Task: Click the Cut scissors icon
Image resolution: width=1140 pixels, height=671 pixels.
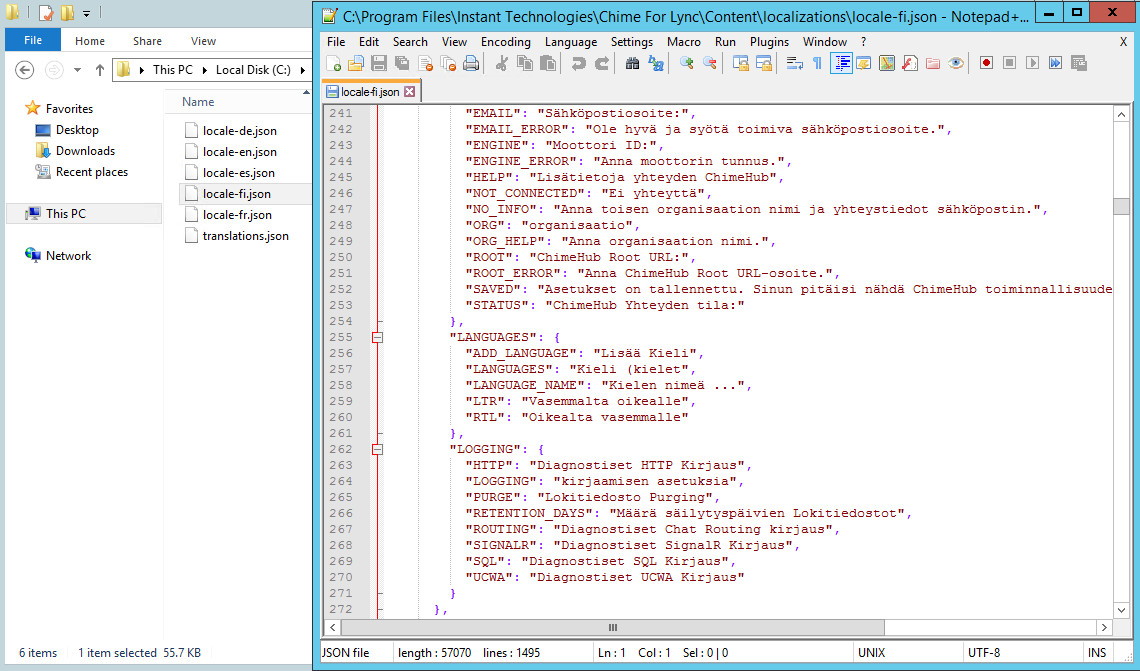Action: [502, 64]
